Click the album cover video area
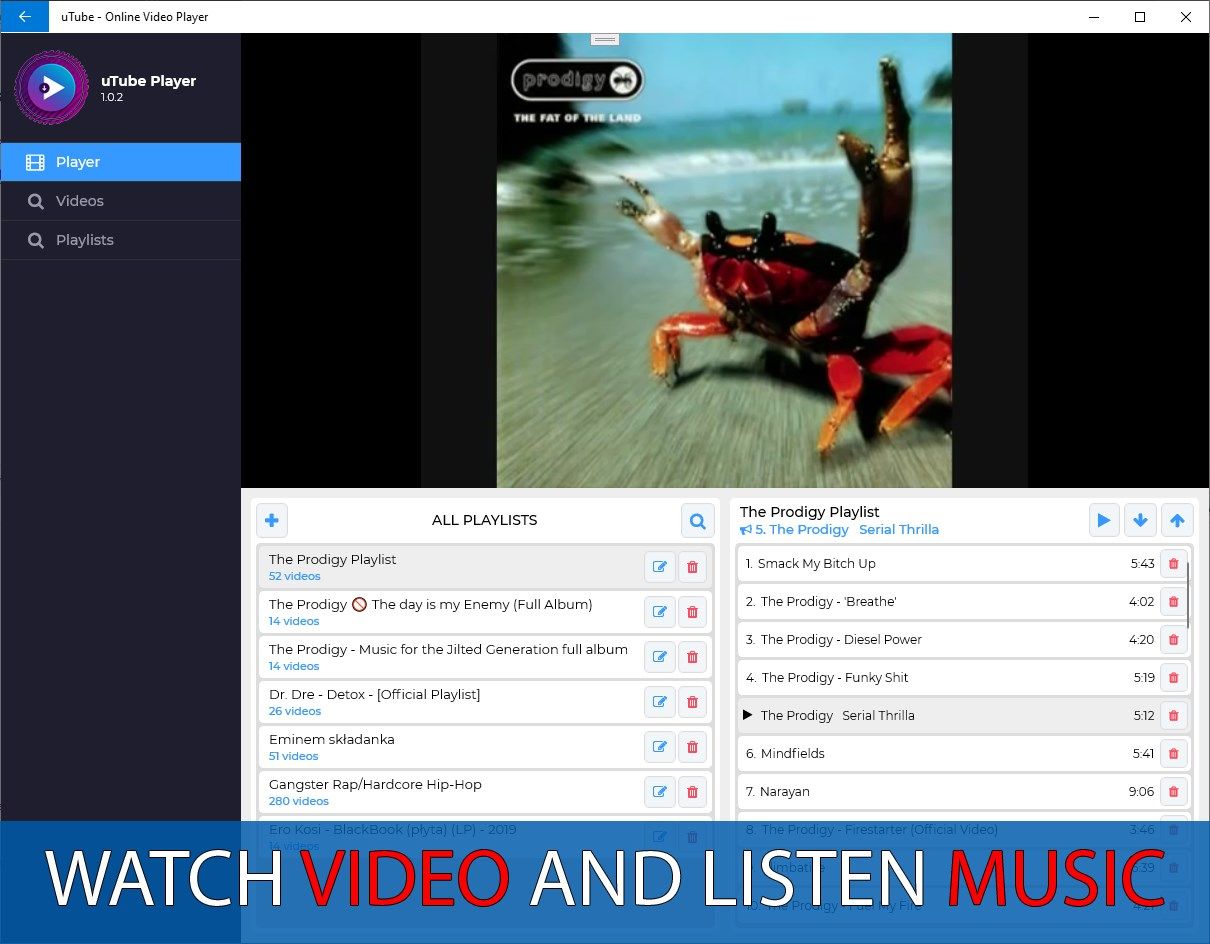Screen dimensions: 1210x944 724,260
